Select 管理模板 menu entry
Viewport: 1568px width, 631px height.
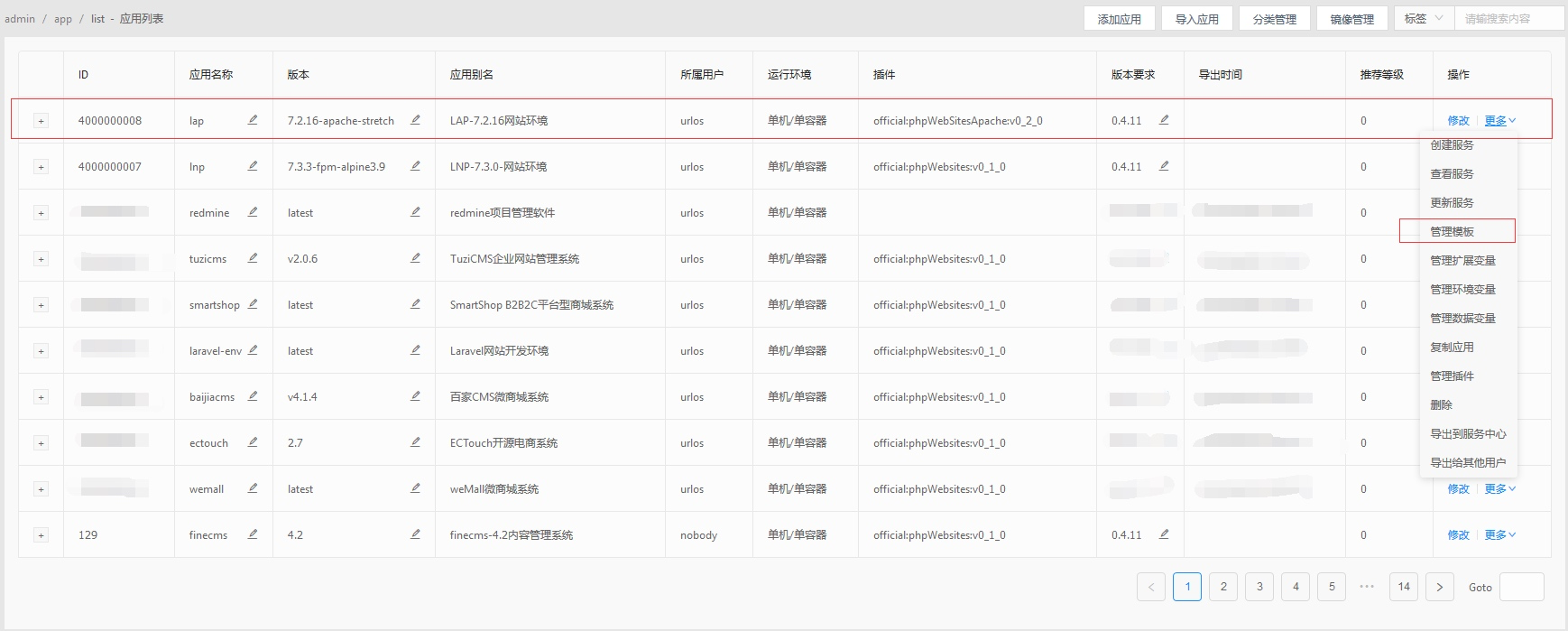(x=1467, y=231)
